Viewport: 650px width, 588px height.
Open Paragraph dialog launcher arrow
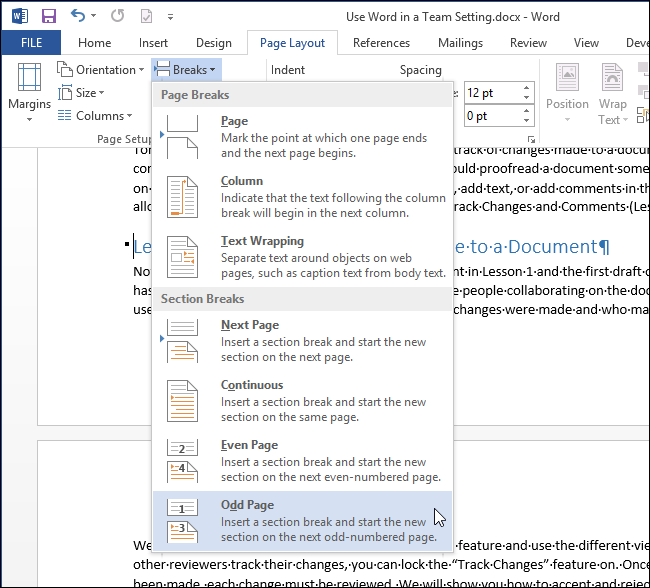[531, 140]
